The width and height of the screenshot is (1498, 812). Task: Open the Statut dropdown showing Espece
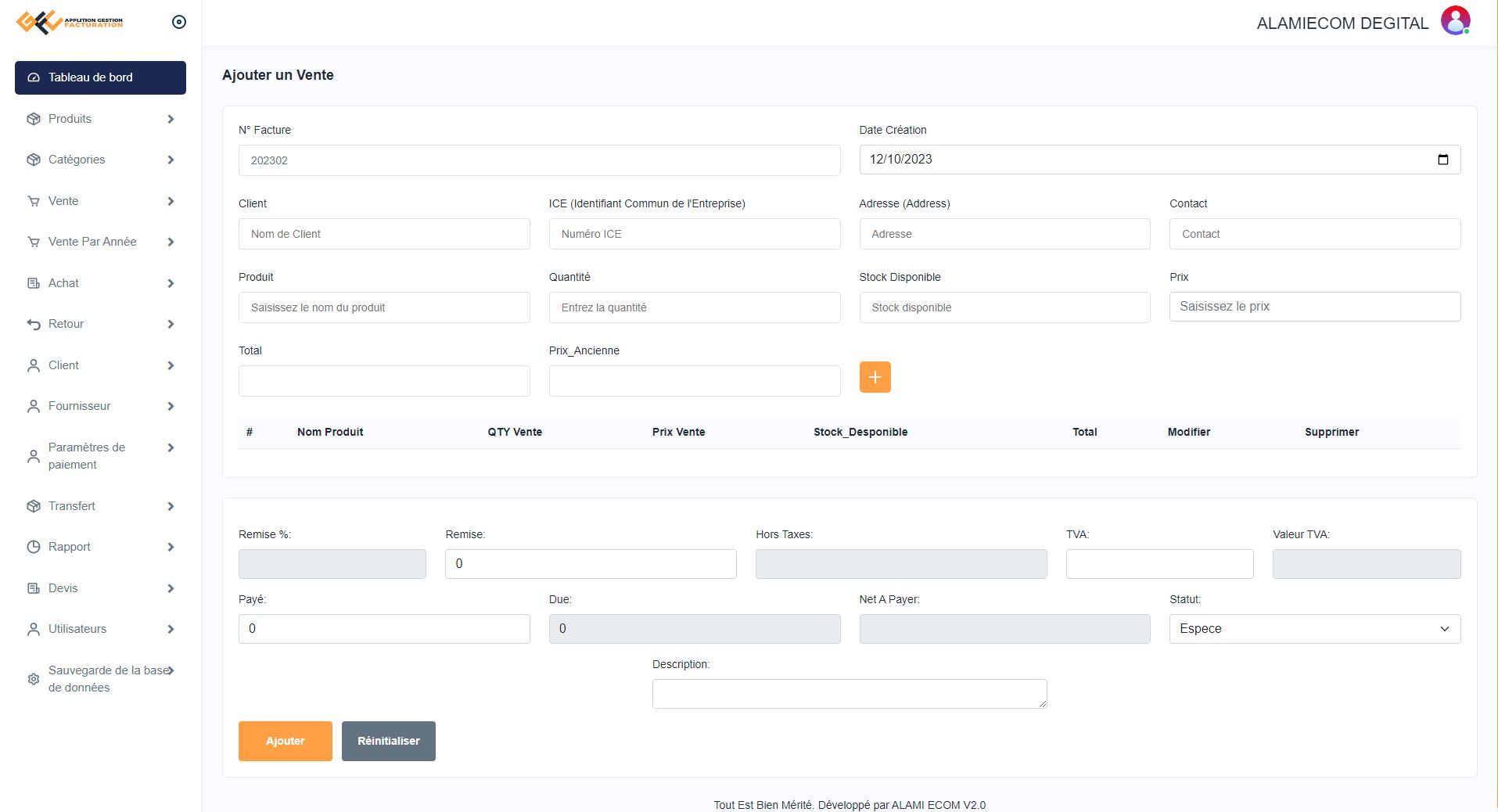coord(1314,629)
